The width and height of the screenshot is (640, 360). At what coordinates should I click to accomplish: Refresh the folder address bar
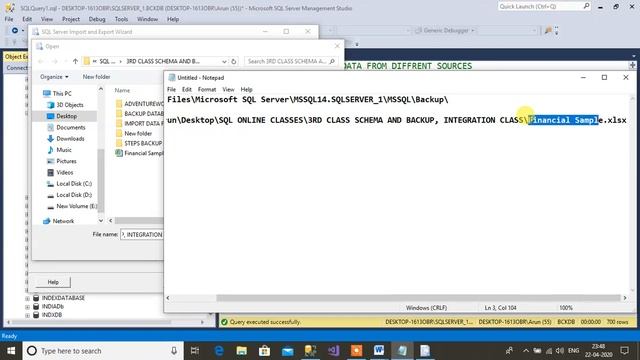point(233,61)
